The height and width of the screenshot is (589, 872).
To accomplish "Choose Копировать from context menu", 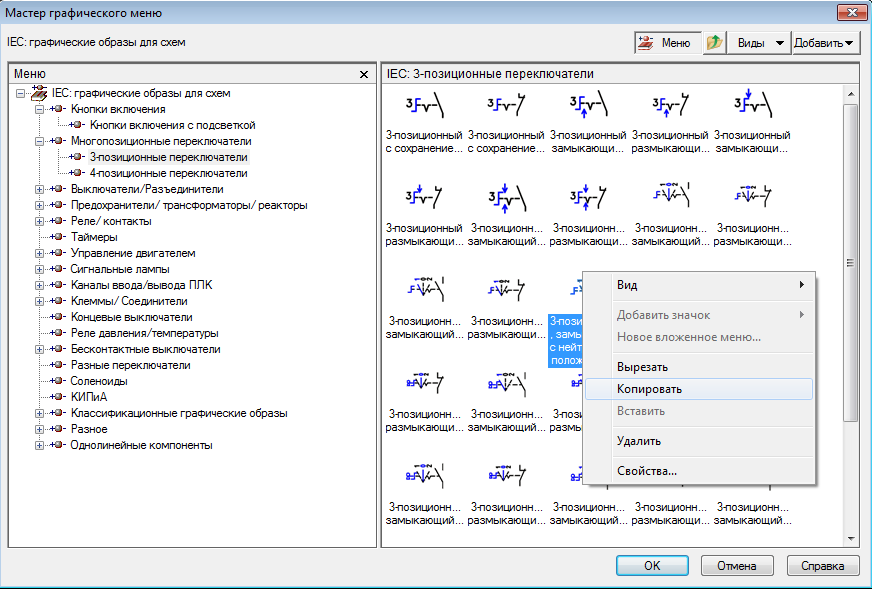I will click(x=698, y=389).
